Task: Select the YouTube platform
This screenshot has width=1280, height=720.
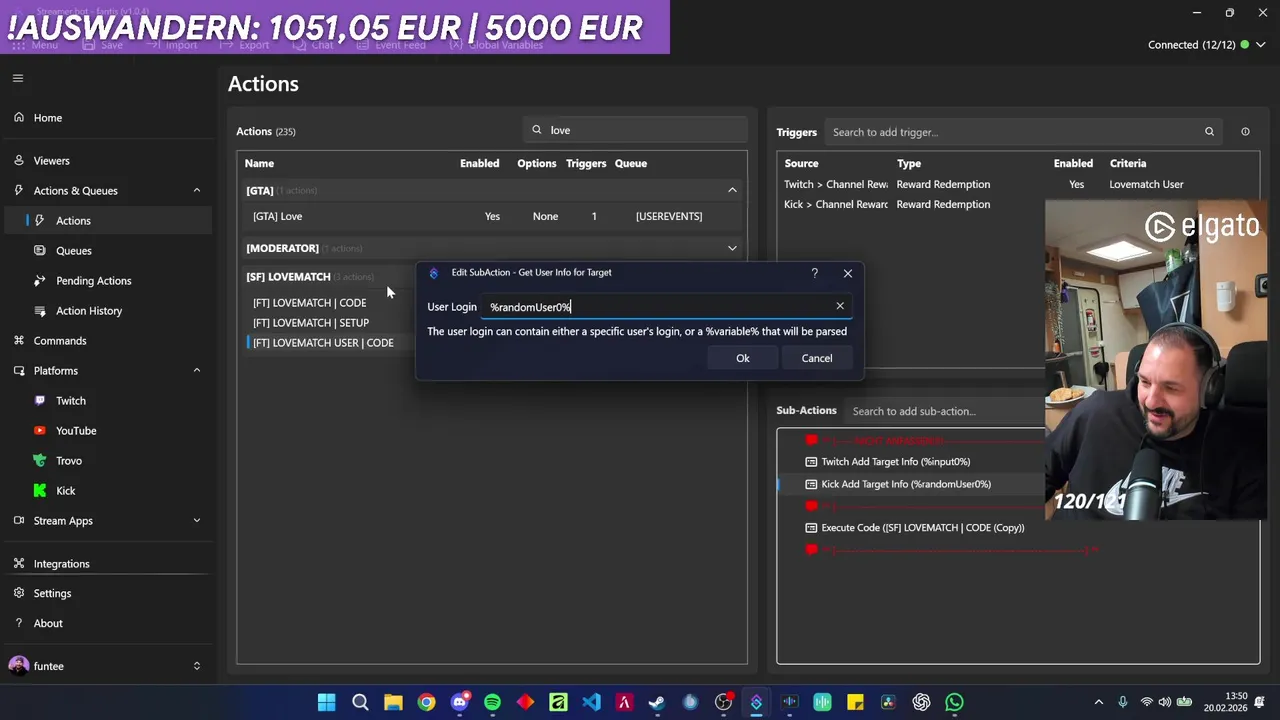Action: pyautogui.click(x=76, y=431)
